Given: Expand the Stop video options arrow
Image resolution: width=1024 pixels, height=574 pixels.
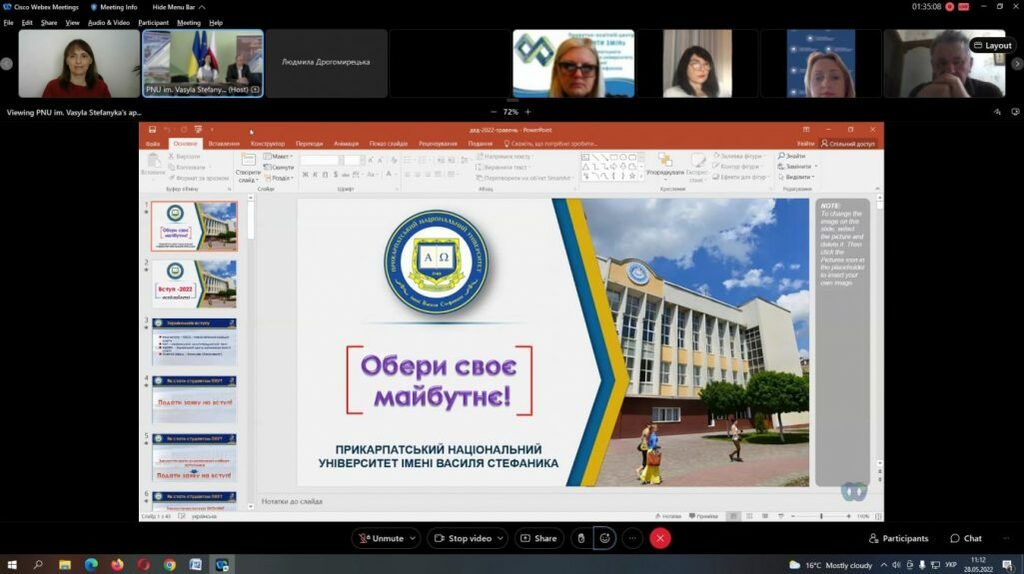Looking at the screenshot, I should (x=500, y=538).
